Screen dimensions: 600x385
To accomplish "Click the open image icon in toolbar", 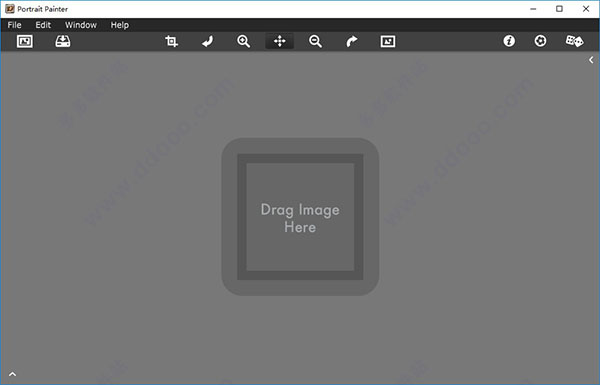I will pos(24,41).
